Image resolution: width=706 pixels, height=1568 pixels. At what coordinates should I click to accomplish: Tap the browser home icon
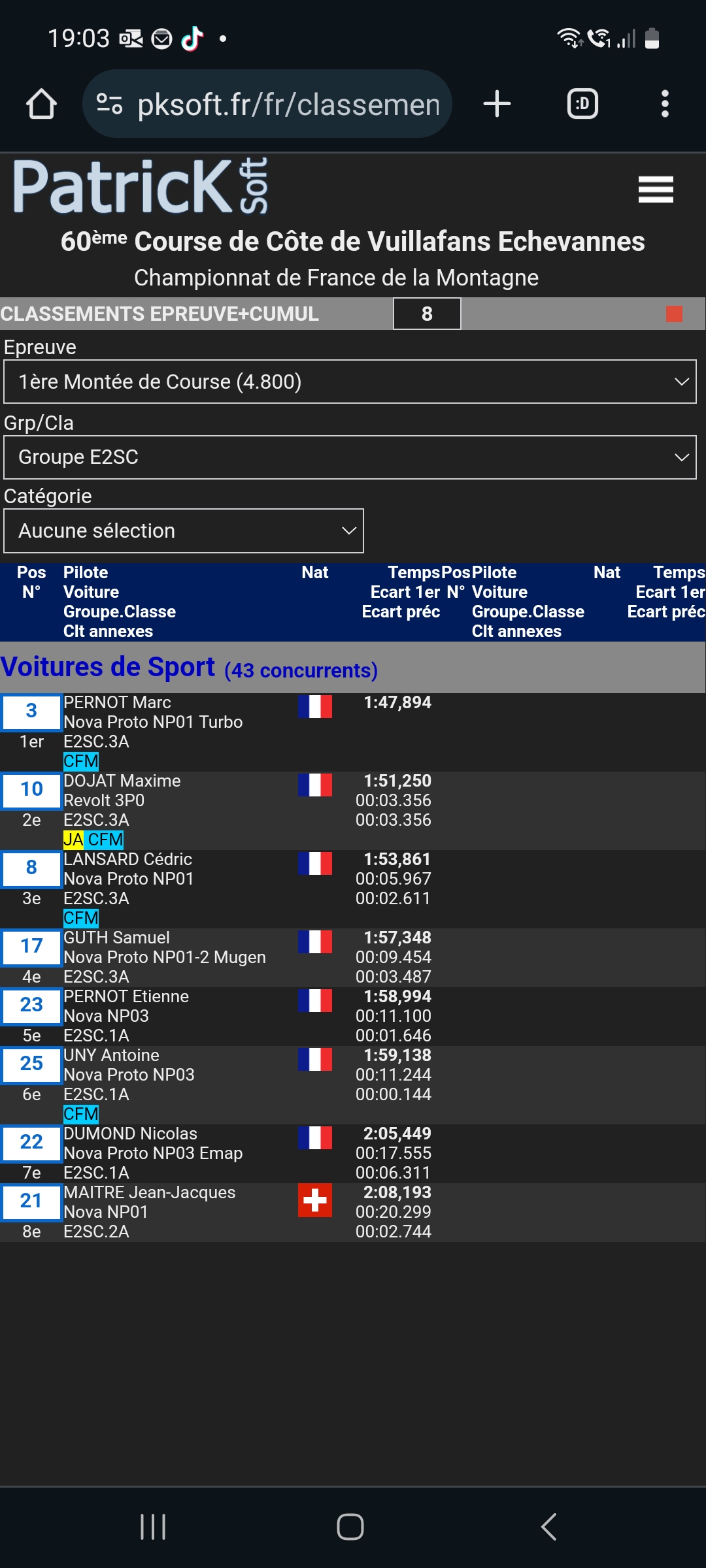(x=41, y=104)
